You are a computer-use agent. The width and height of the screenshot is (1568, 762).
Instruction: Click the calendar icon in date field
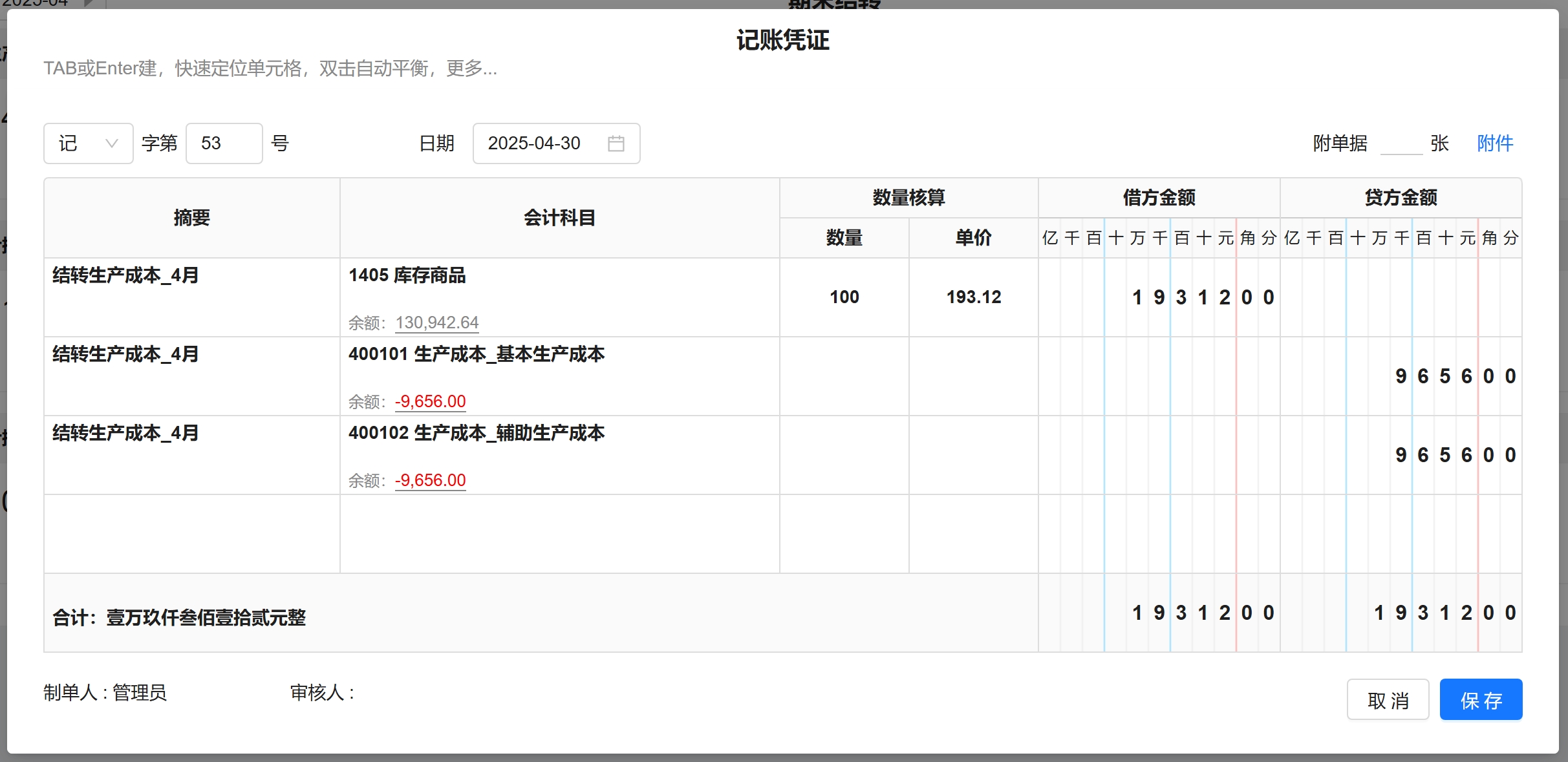point(616,143)
